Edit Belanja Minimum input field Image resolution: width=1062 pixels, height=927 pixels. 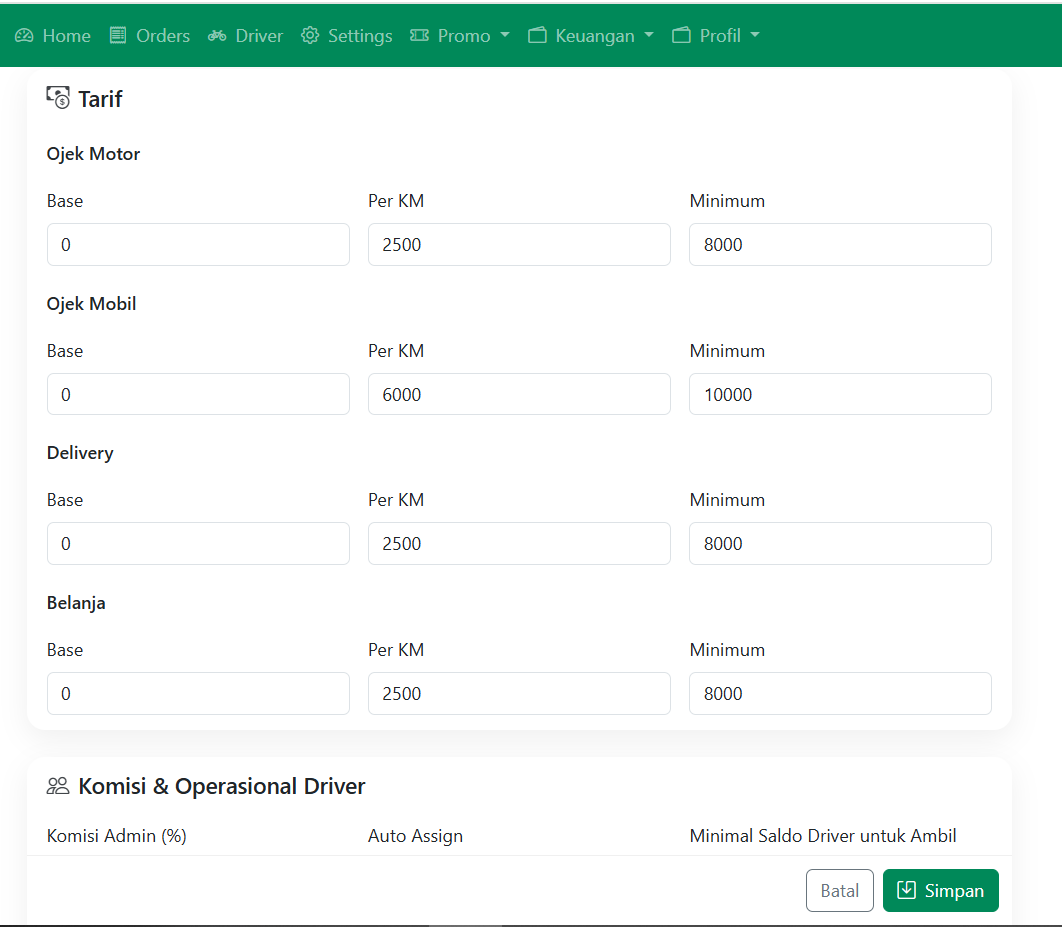point(840,694)
